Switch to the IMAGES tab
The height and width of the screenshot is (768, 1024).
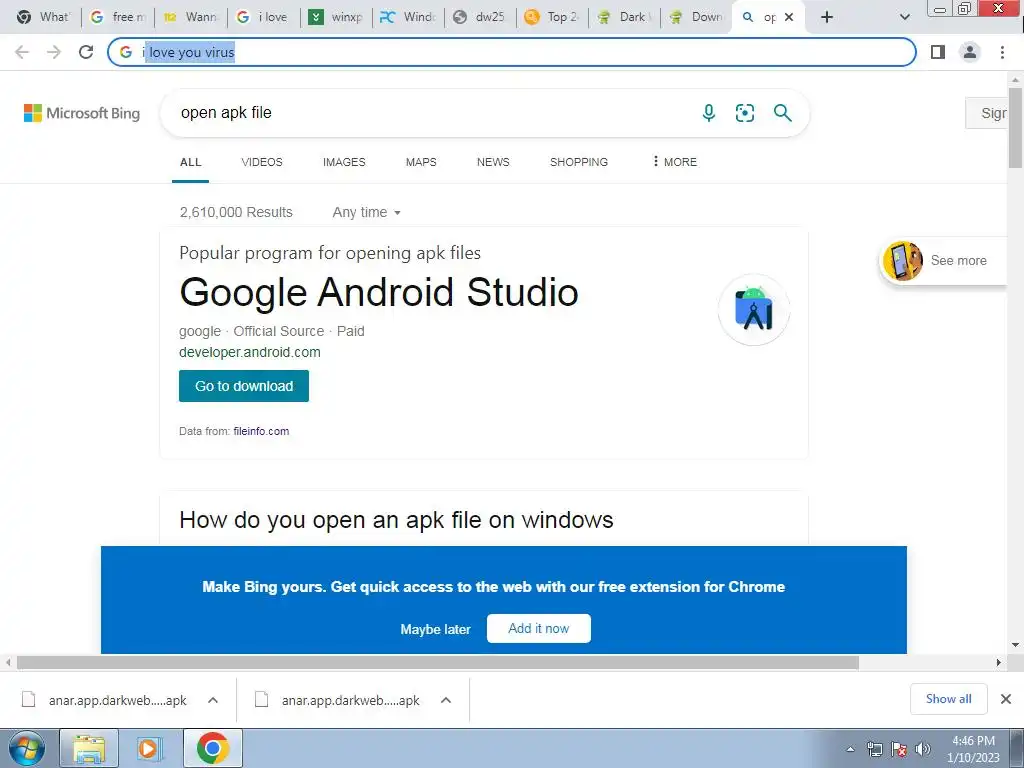pos(344,162)
